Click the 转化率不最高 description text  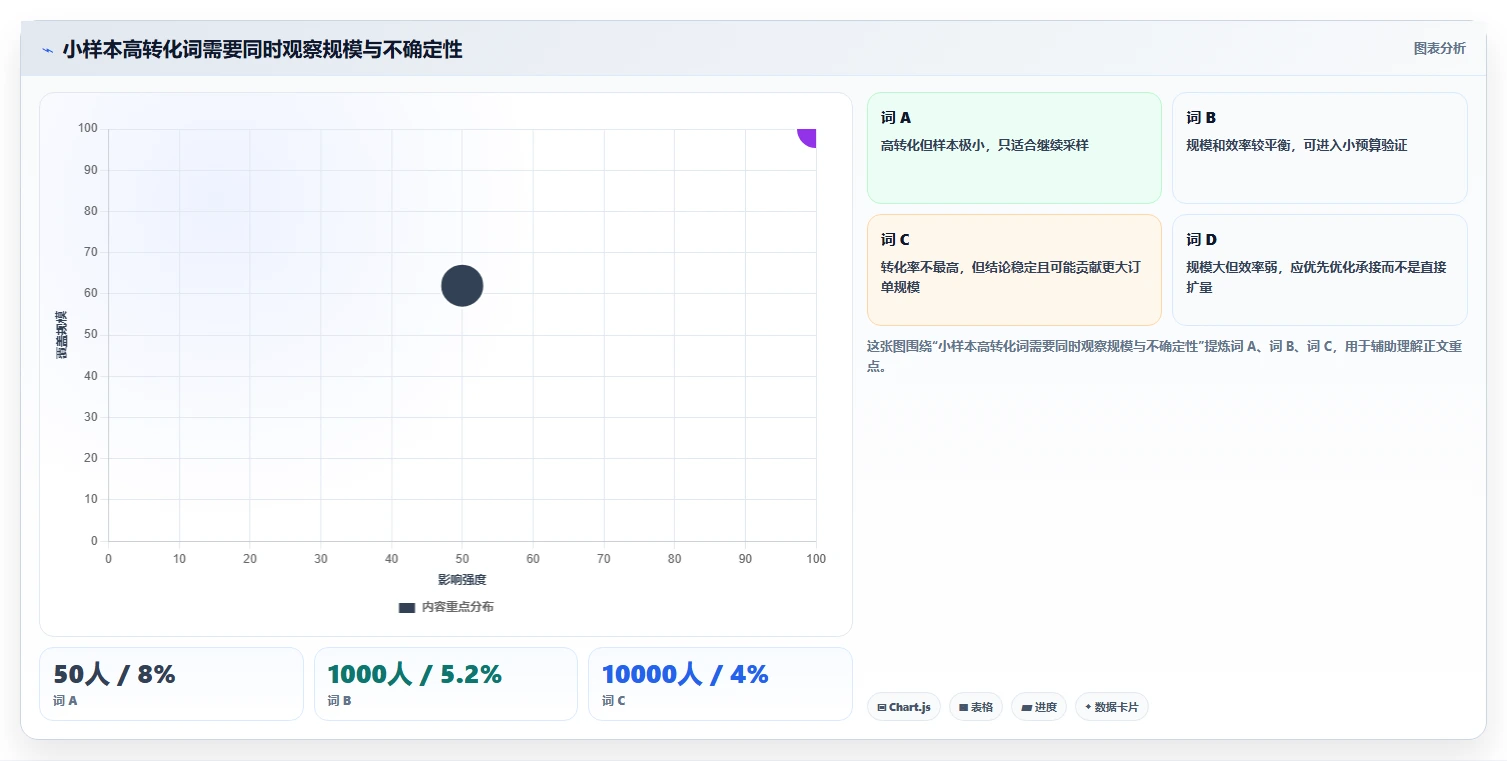tap(1011, 277)
